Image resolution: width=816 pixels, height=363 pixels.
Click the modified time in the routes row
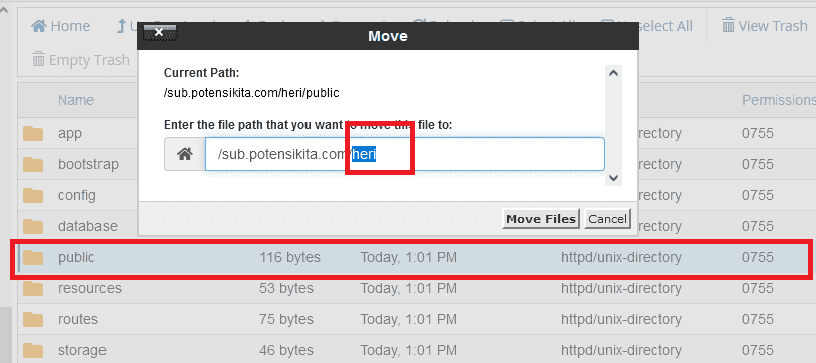(x=409, y=319)
